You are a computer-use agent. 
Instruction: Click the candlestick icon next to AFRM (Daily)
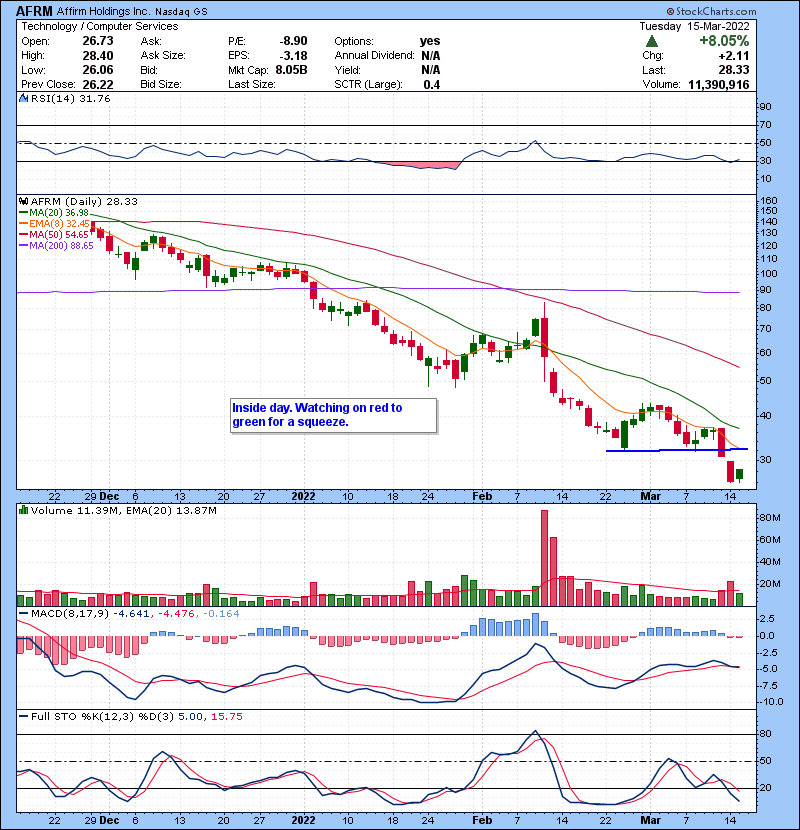(23, 201)
